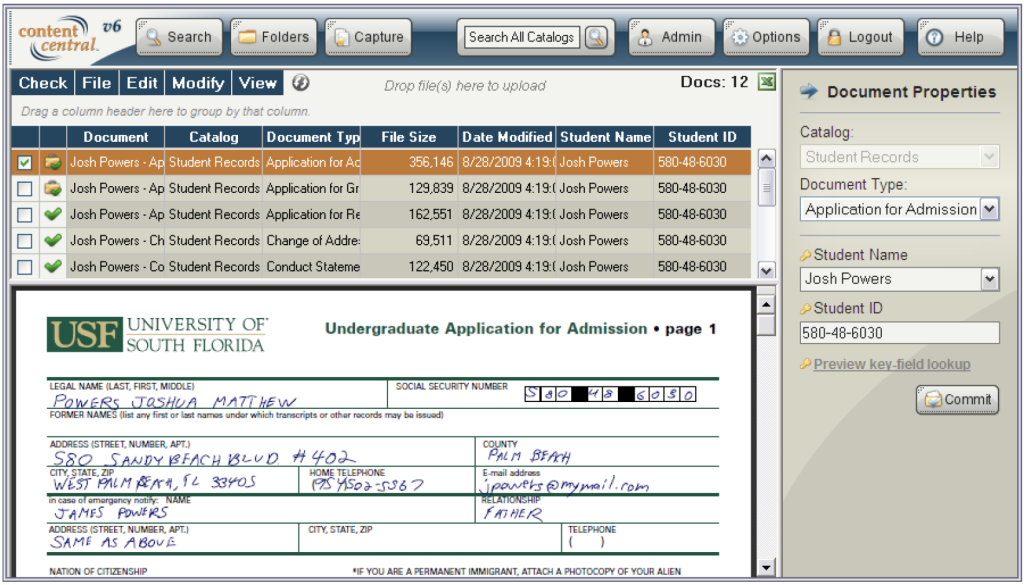
Task: Click the magnifier search-all-catalogs icon
Action: (x=596, y=37)
